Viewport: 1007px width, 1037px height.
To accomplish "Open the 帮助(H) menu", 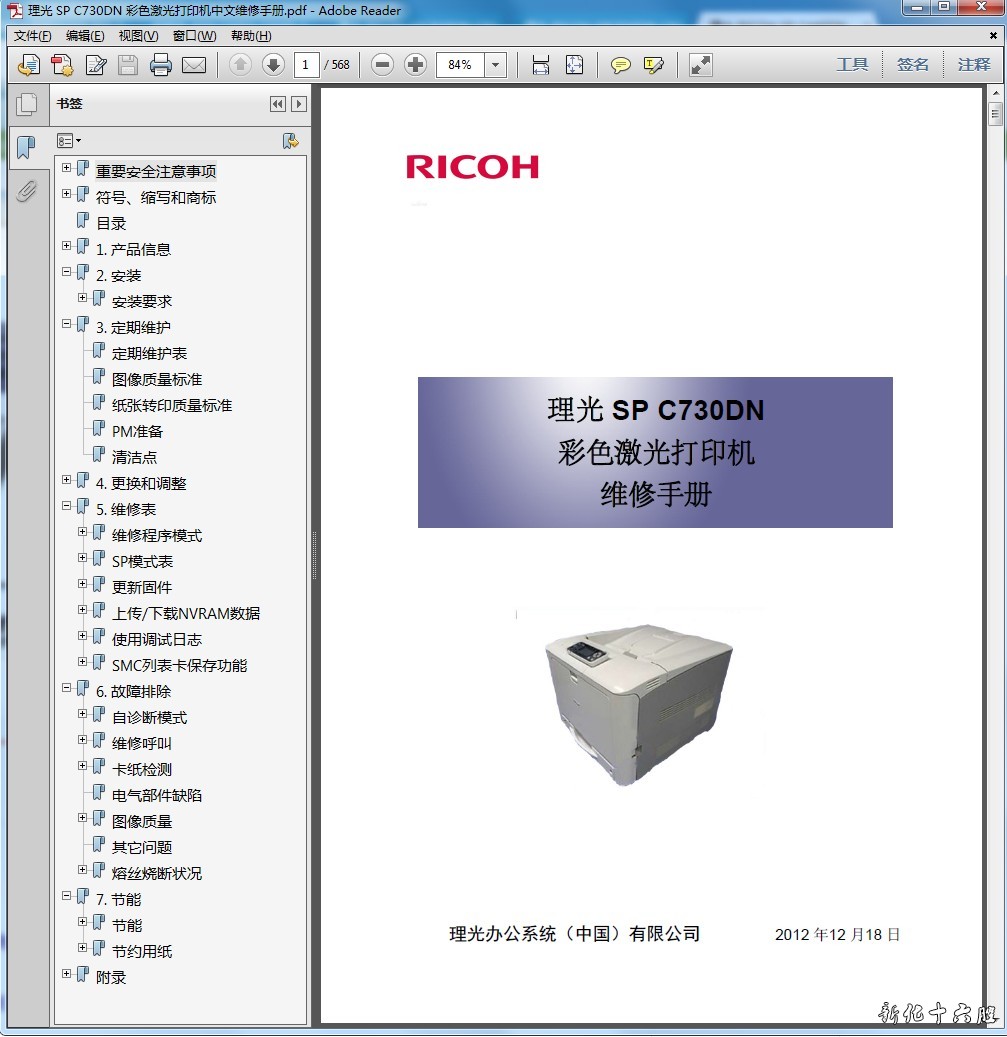I will (x=250, y=36).
